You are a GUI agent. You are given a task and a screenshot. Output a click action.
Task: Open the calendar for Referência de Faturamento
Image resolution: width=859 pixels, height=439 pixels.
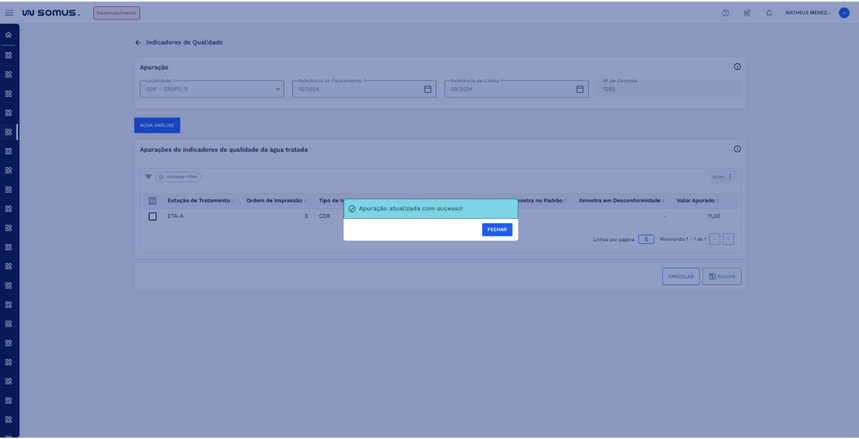click(x=427, y=89)
